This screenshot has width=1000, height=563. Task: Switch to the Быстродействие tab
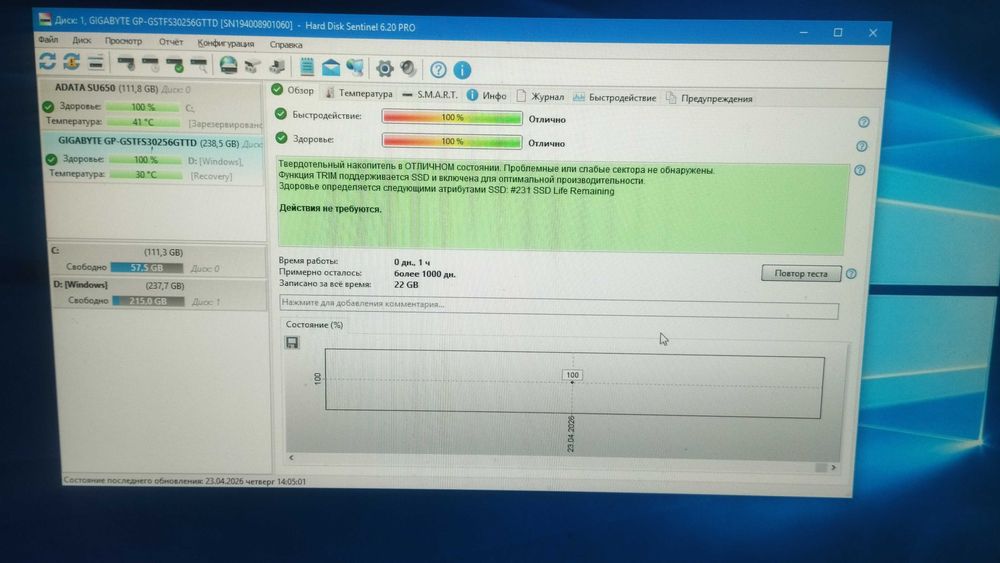[615, 98]
